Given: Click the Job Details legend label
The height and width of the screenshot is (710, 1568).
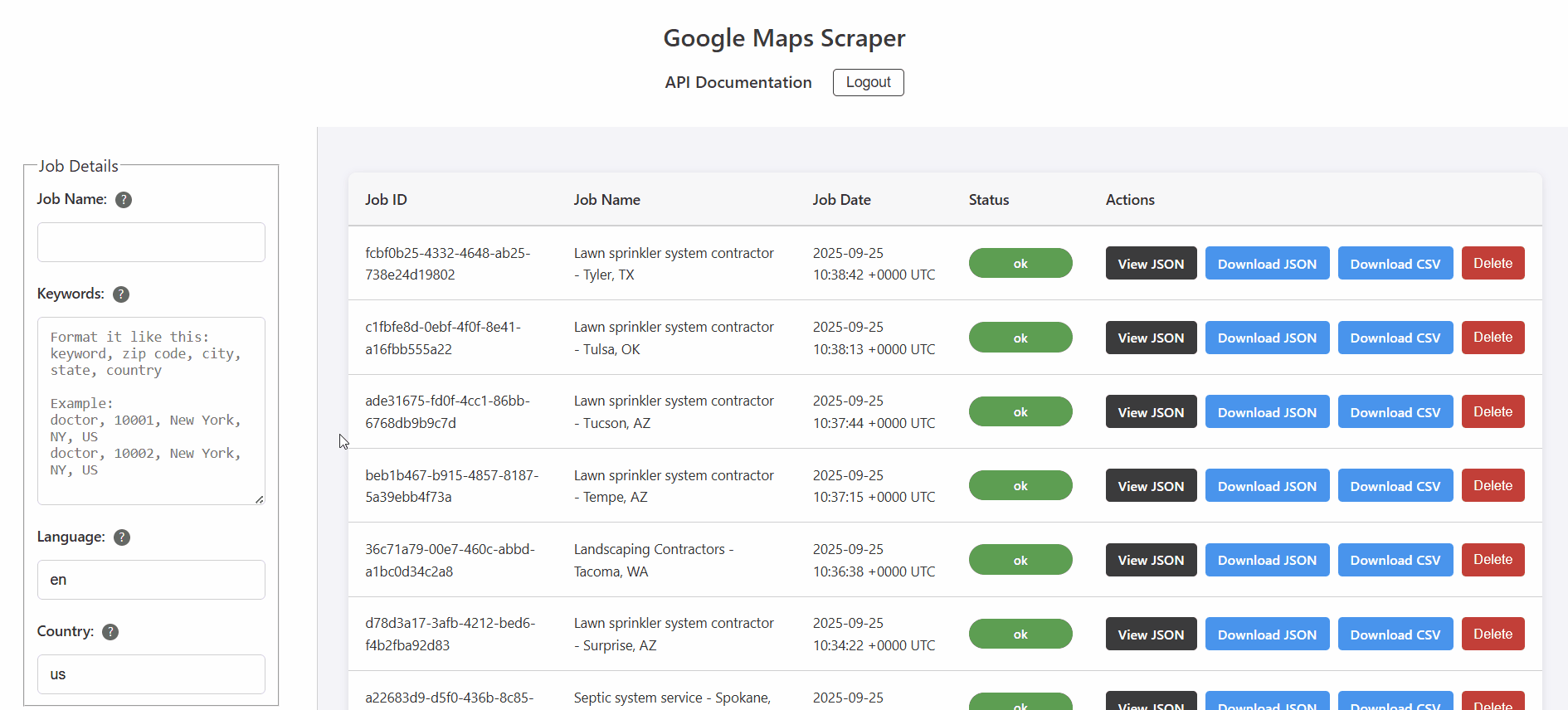Looking at the screenshot, I should tap(78, 166).
